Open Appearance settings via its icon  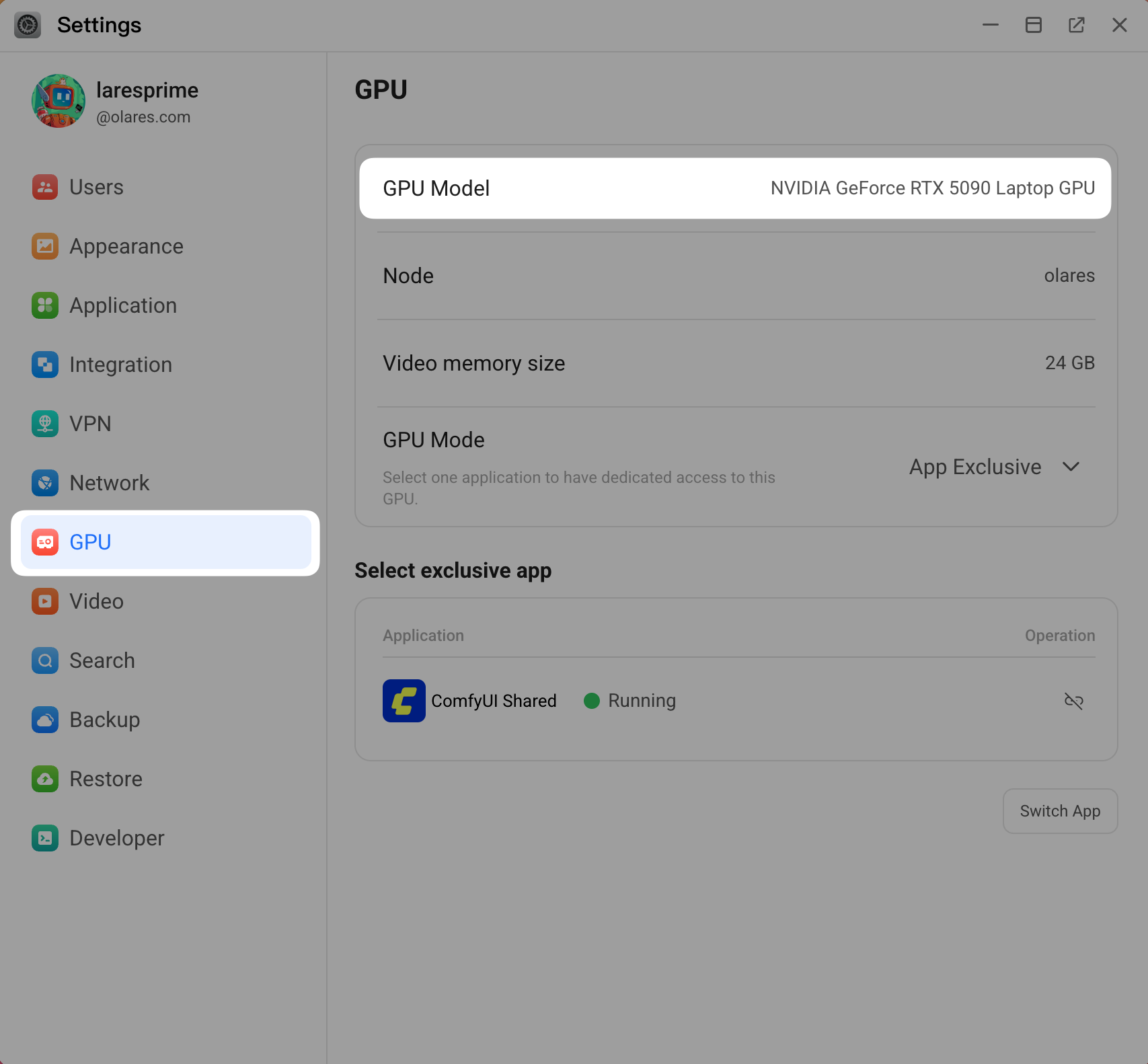click(x=45, y=246)
